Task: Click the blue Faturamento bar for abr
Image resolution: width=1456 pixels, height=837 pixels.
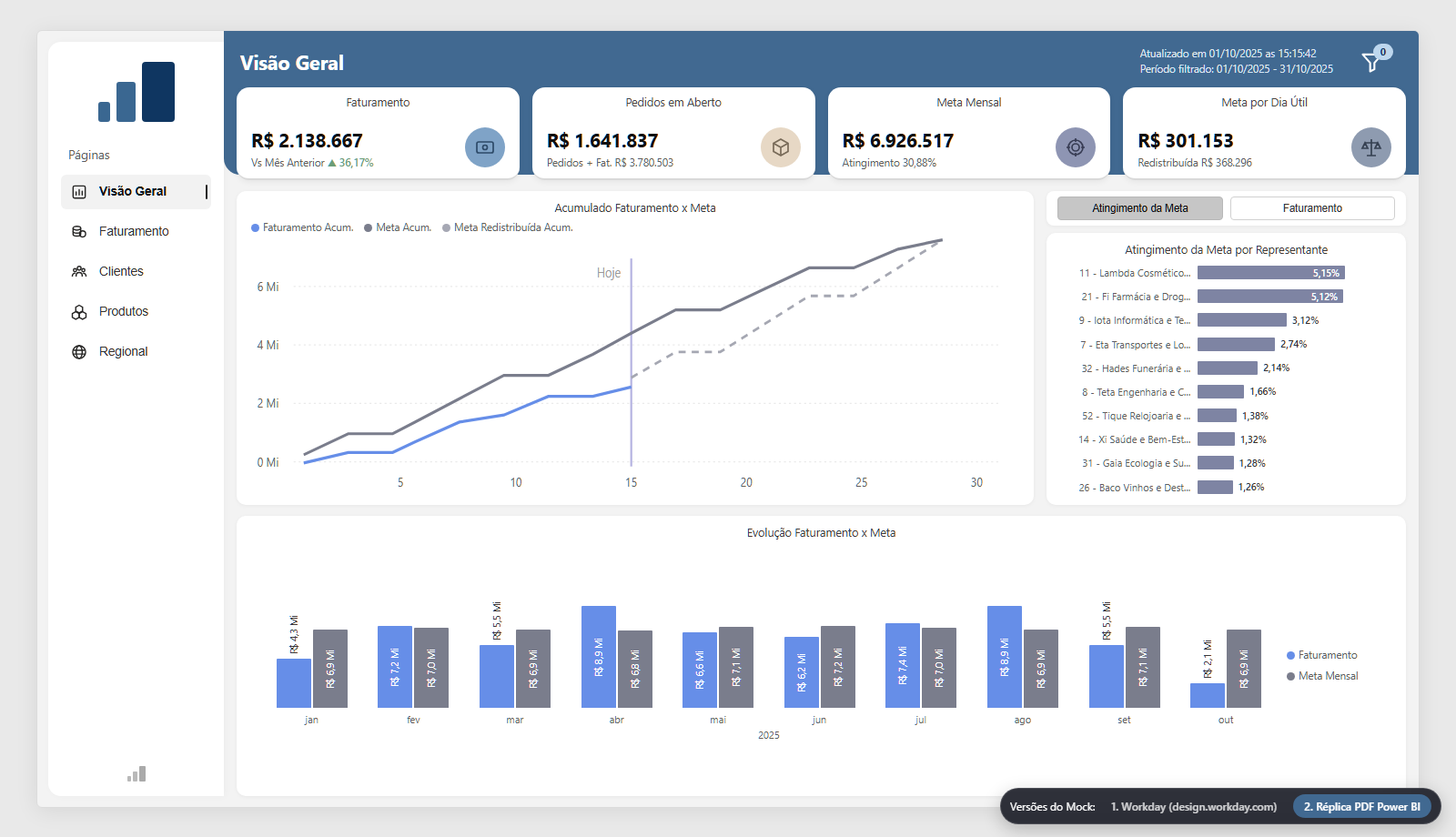Action: pyautogui.click(x=599, y=657)
